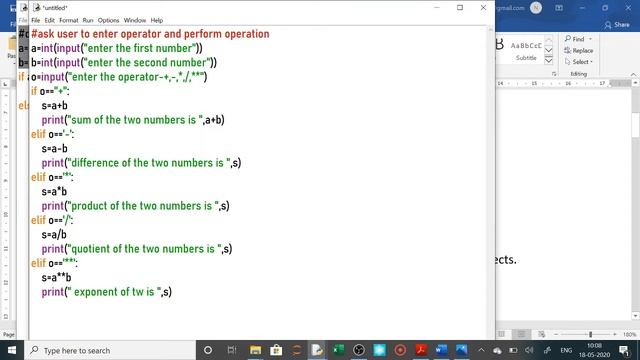Click Word vertical scrollbar up arrow
This screenshot has width=640, height=360.
(635, 83)
